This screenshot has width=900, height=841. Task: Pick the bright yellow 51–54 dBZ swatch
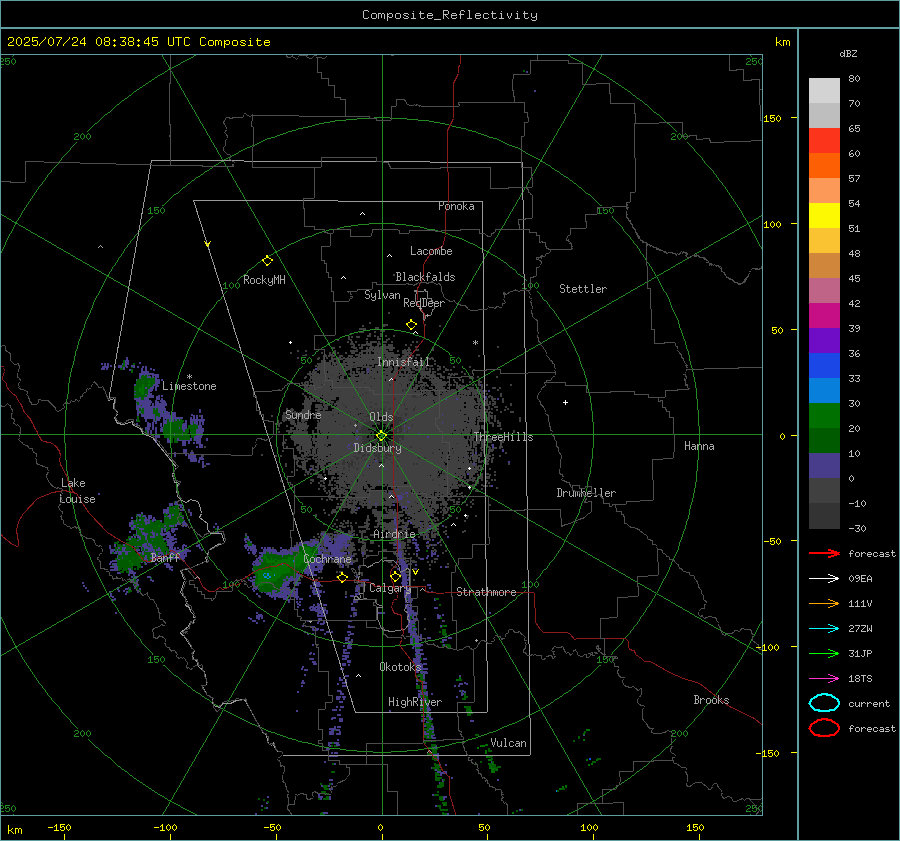824,216
